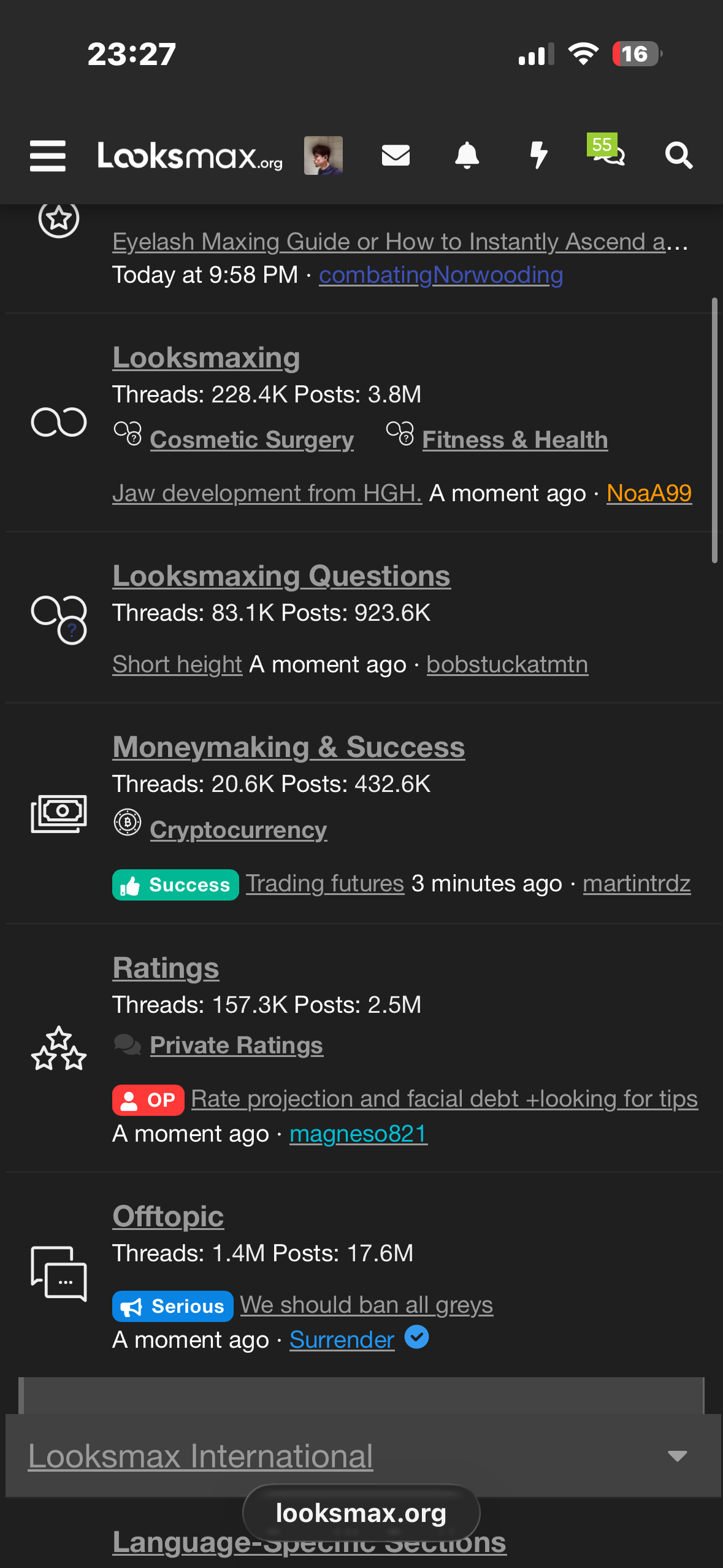Viewport: 723px width, 1568px height.
Task: Open the Cryptocurrency subforum
Action: pyautogui.click(x=238, y=829)
